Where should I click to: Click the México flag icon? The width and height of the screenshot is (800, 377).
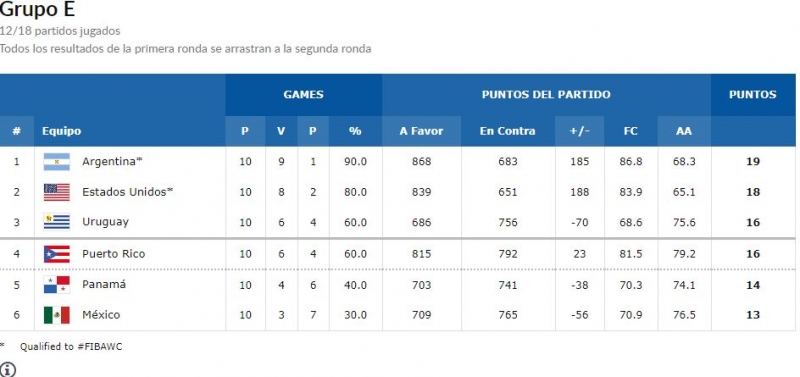(57, 315)
